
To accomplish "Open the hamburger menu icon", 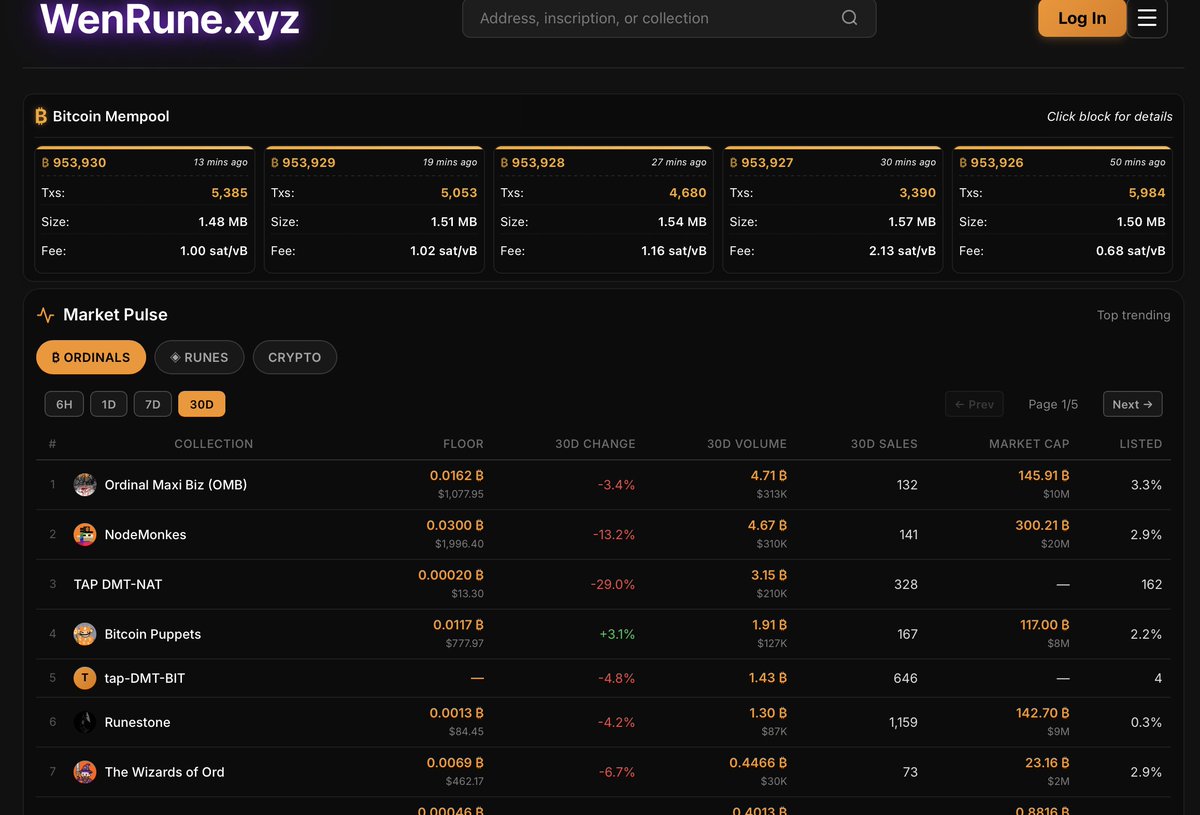I will tap(1147, 18).
